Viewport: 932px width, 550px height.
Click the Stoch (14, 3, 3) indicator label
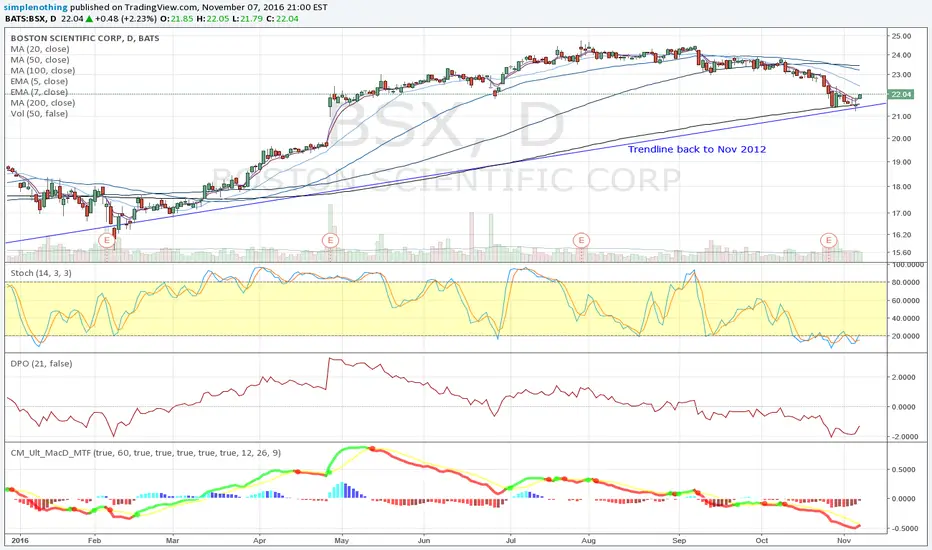[41, 273]
